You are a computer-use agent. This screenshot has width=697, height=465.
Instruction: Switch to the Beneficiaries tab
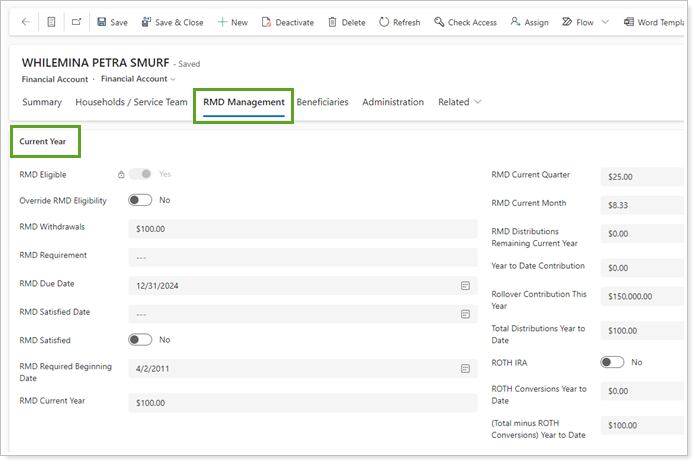pyautogui.click(x=322, y=102)
